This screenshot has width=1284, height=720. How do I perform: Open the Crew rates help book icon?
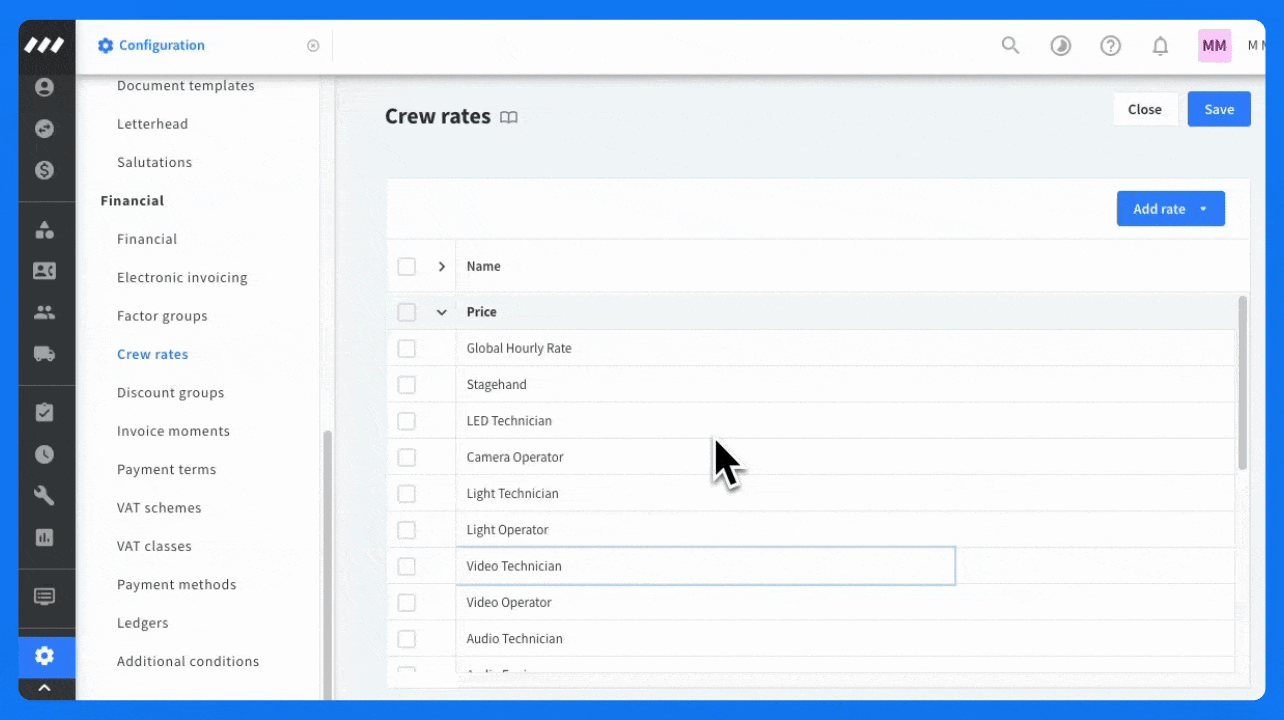[509, 117]
